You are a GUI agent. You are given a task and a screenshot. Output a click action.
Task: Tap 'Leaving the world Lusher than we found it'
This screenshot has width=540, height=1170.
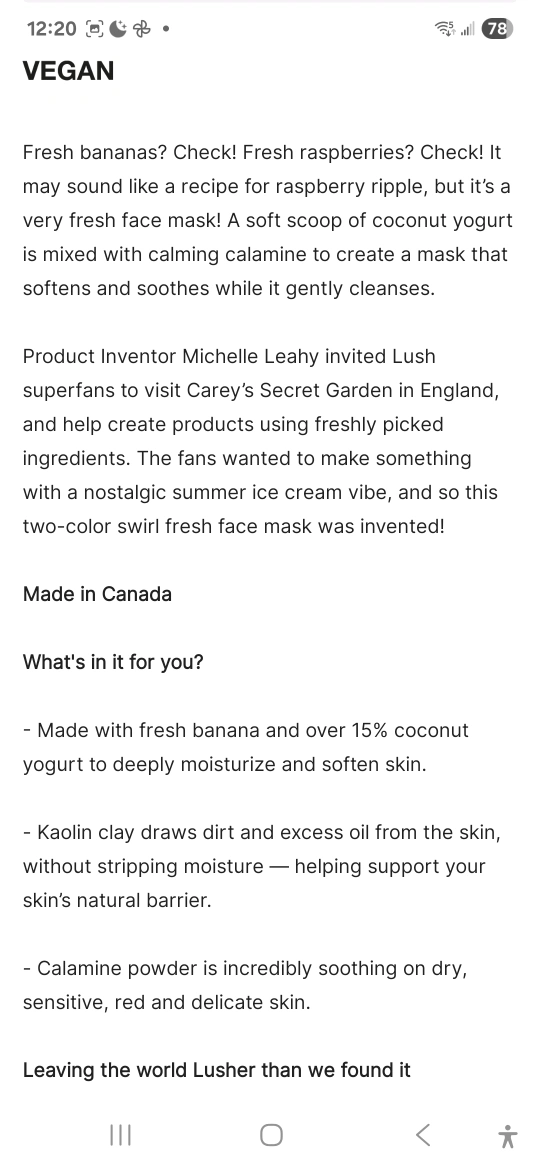(x=216, y=1070)
